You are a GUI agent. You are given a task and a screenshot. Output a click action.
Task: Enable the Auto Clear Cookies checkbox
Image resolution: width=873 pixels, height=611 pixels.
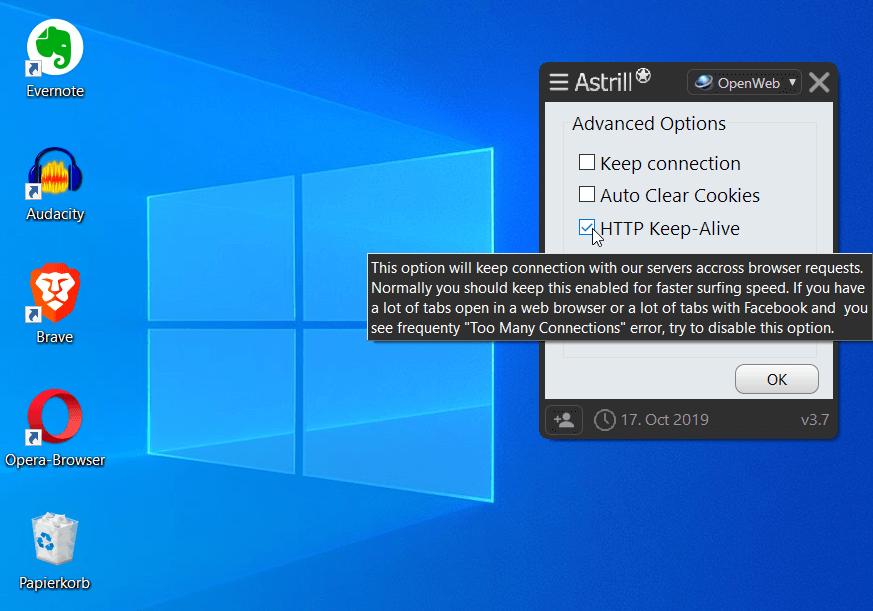click(587, 194)
